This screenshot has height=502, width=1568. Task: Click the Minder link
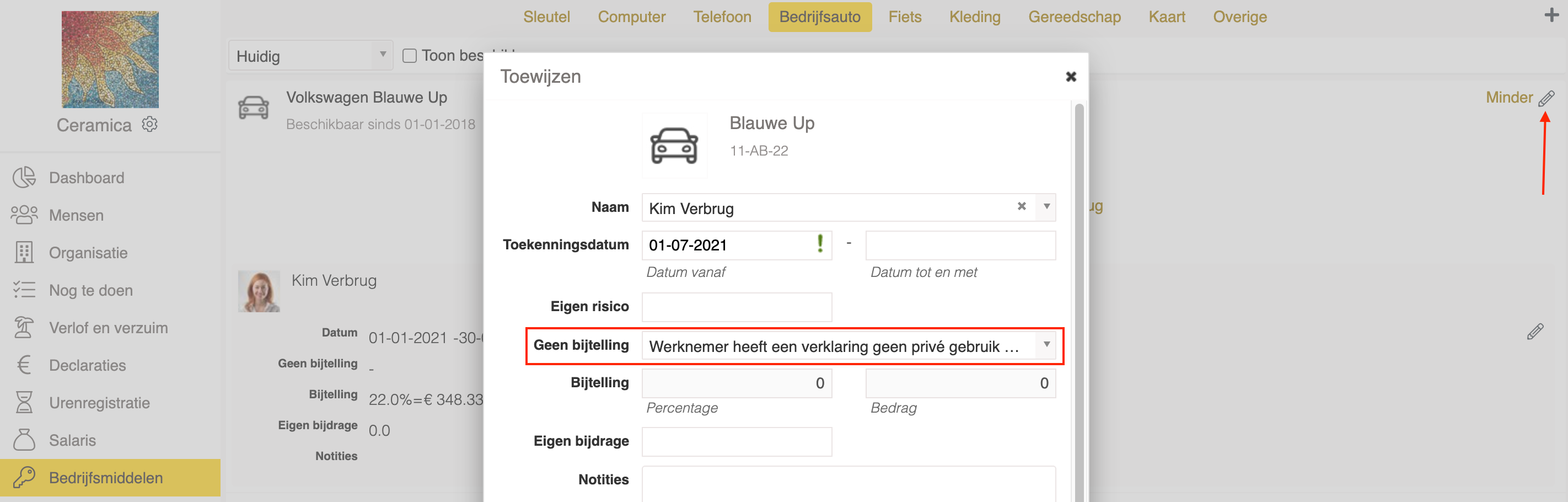1508,98
